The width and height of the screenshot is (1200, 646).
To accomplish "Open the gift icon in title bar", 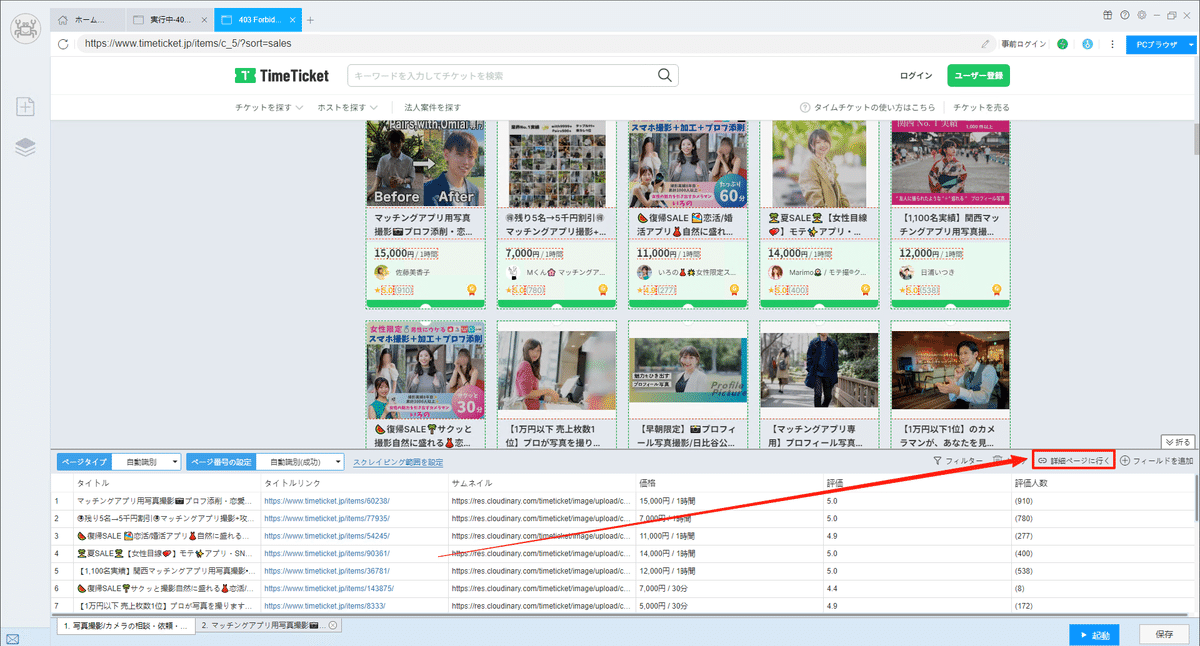I will [x=1108, y=15].
